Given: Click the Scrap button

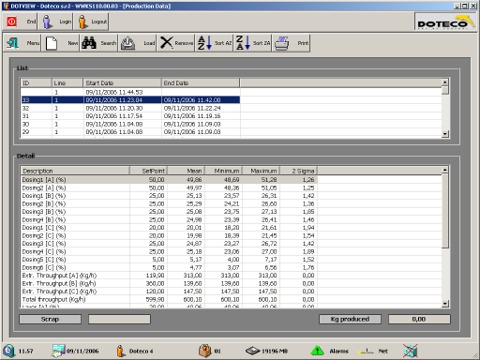Looking at the screenshot, I should [50, 319].
